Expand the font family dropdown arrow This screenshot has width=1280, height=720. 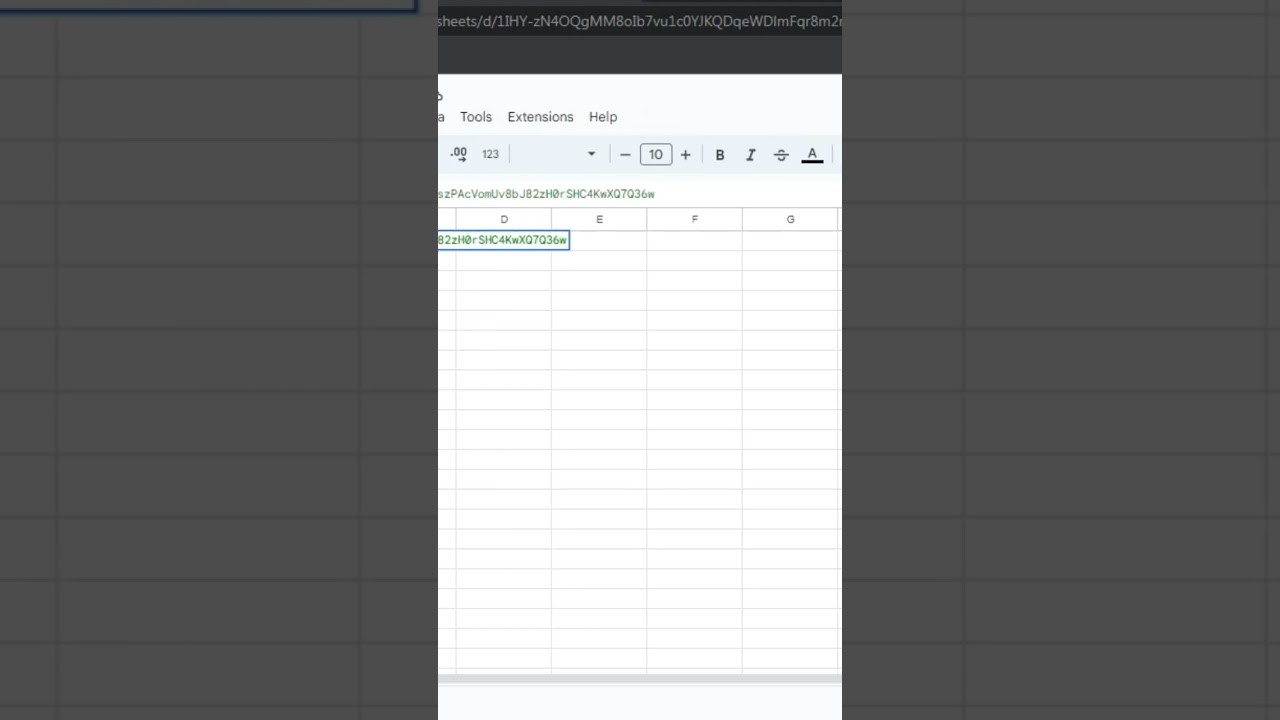point(591,154)
